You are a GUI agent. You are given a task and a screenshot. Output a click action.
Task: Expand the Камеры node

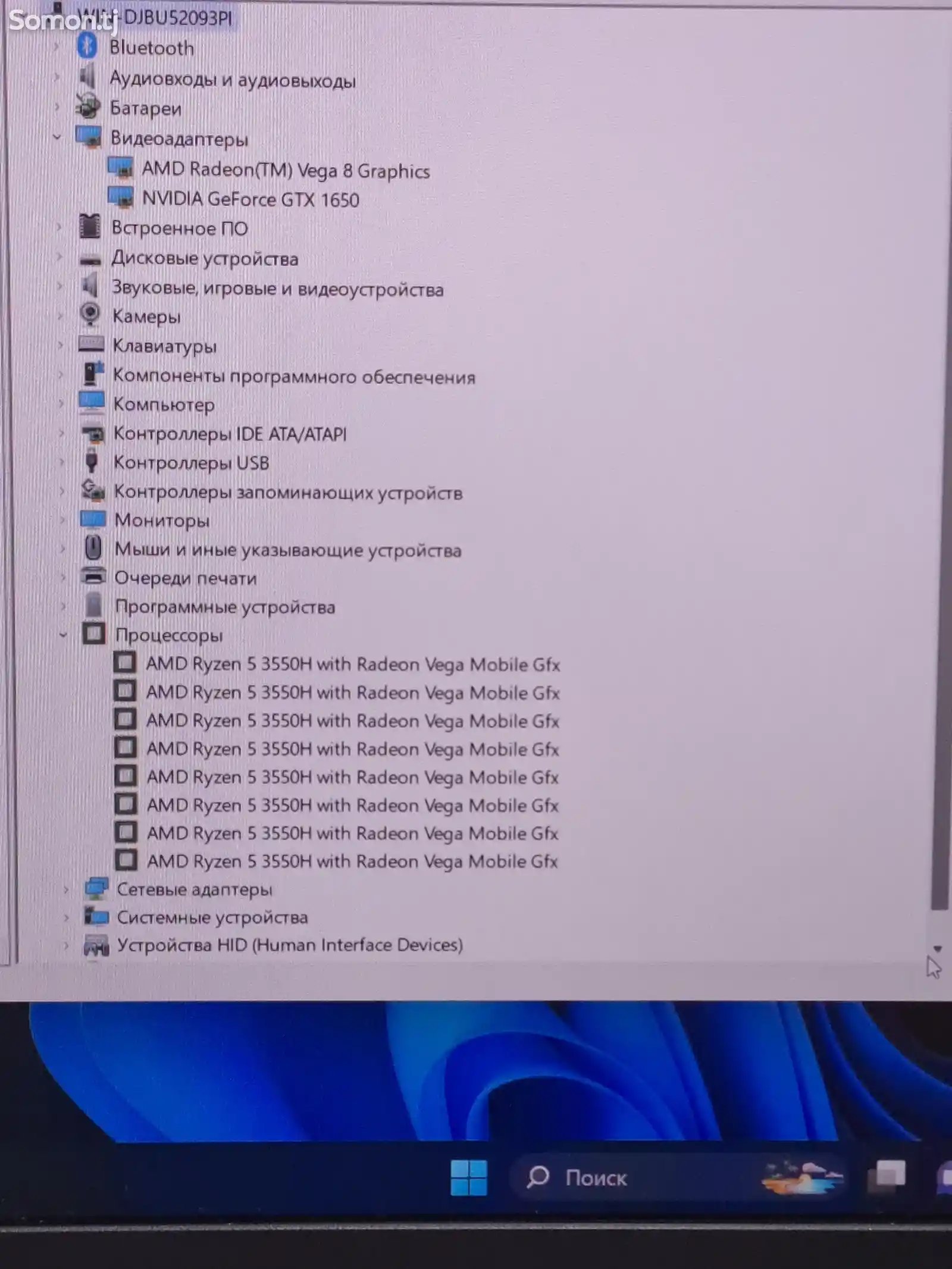(x=60, y=316)
